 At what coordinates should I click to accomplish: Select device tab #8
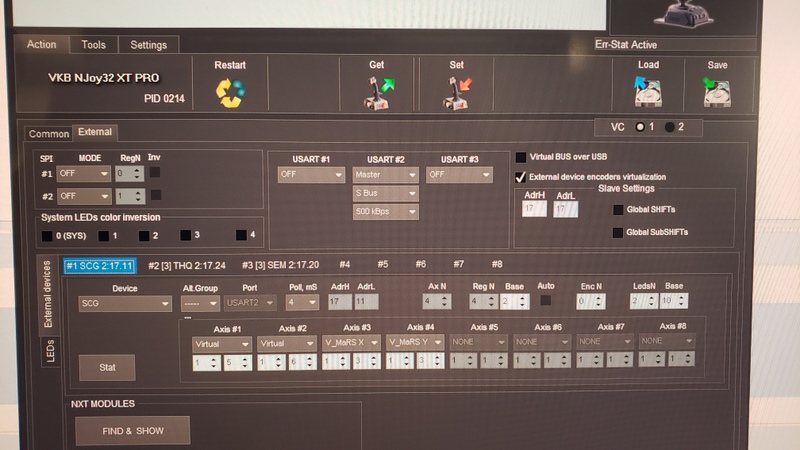tap(496, 264)
